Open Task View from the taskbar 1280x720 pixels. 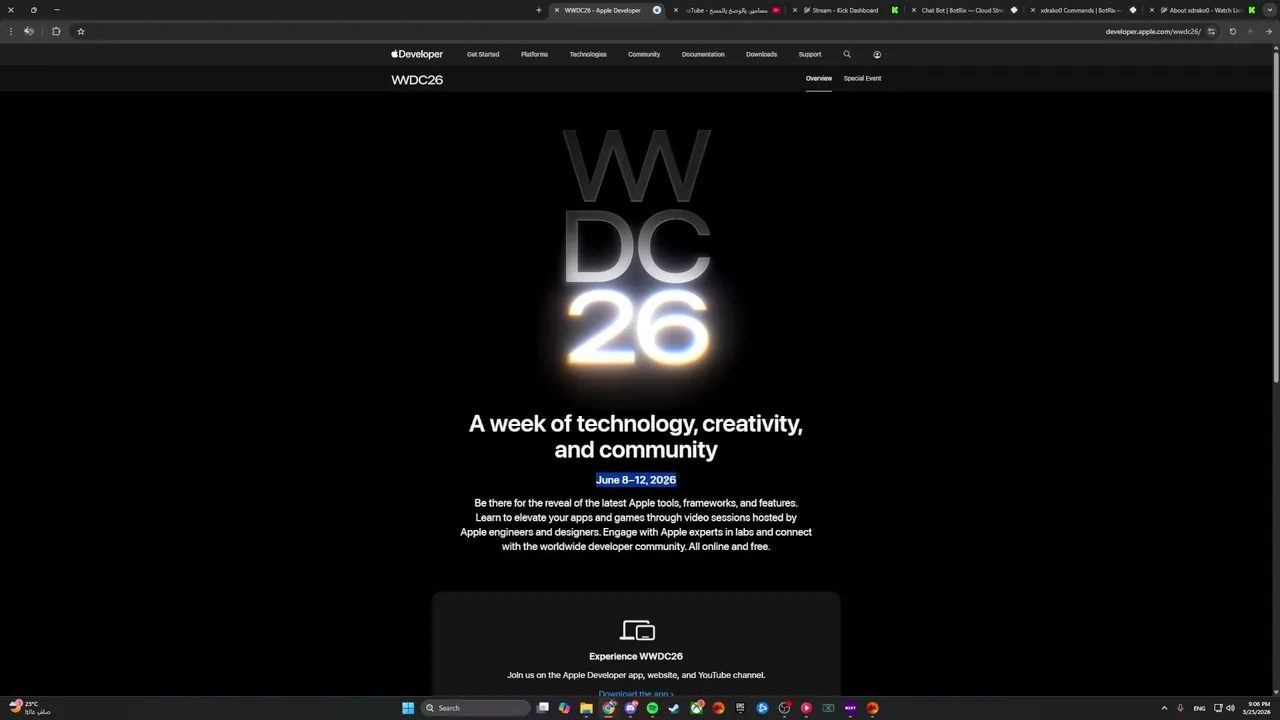[543, 708]
